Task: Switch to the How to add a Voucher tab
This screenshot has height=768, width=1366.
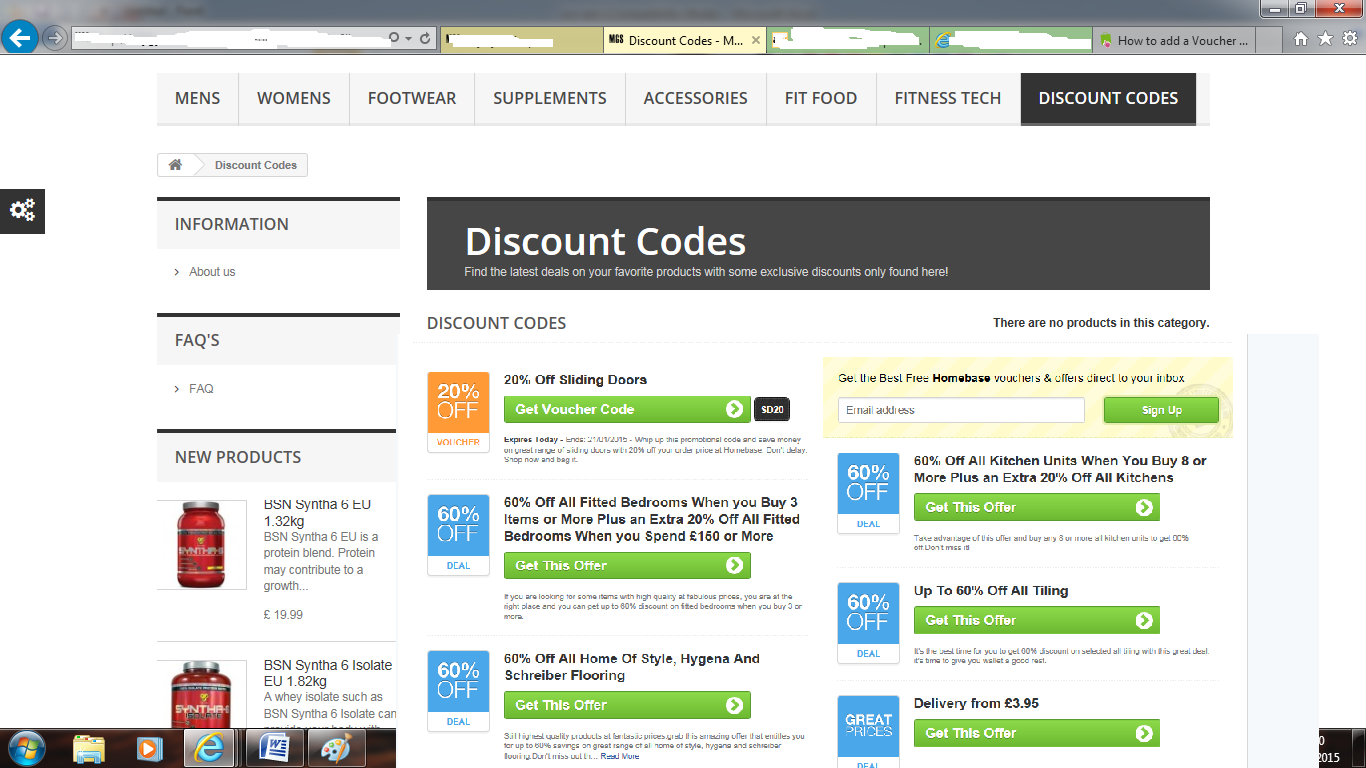Action: click(x=1175, y=40)
